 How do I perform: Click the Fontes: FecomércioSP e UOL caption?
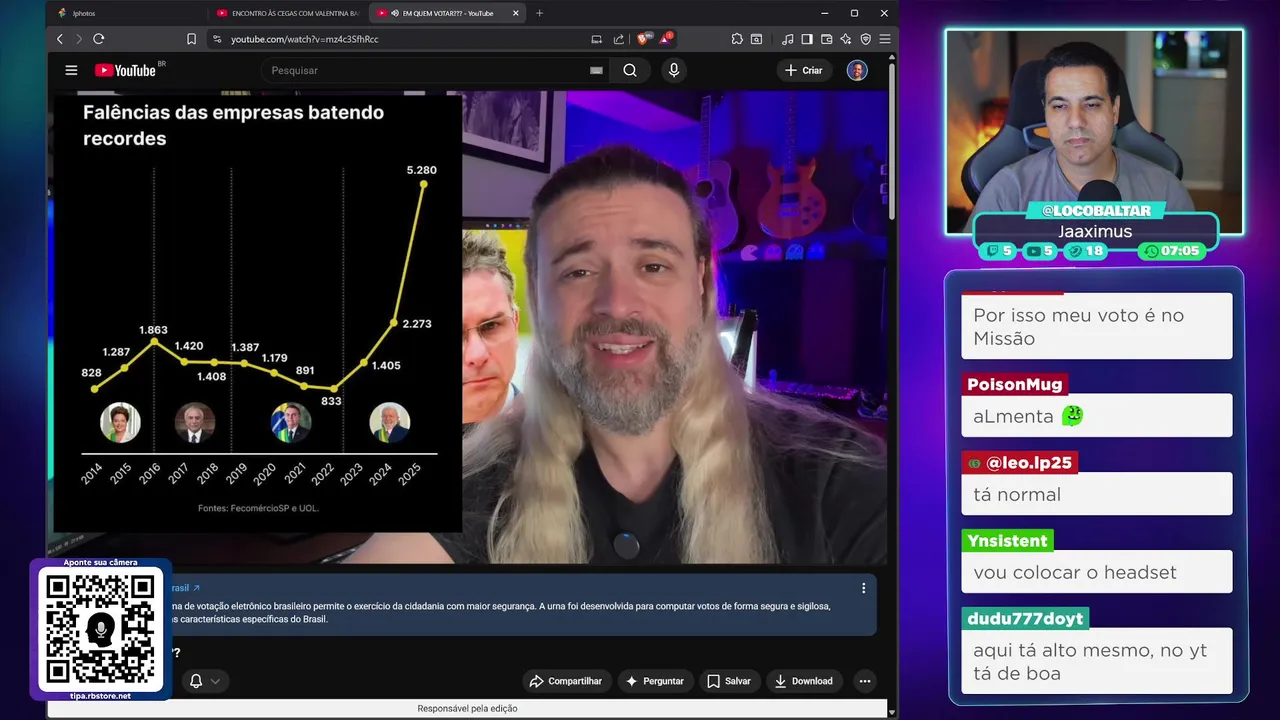[258, 508]
